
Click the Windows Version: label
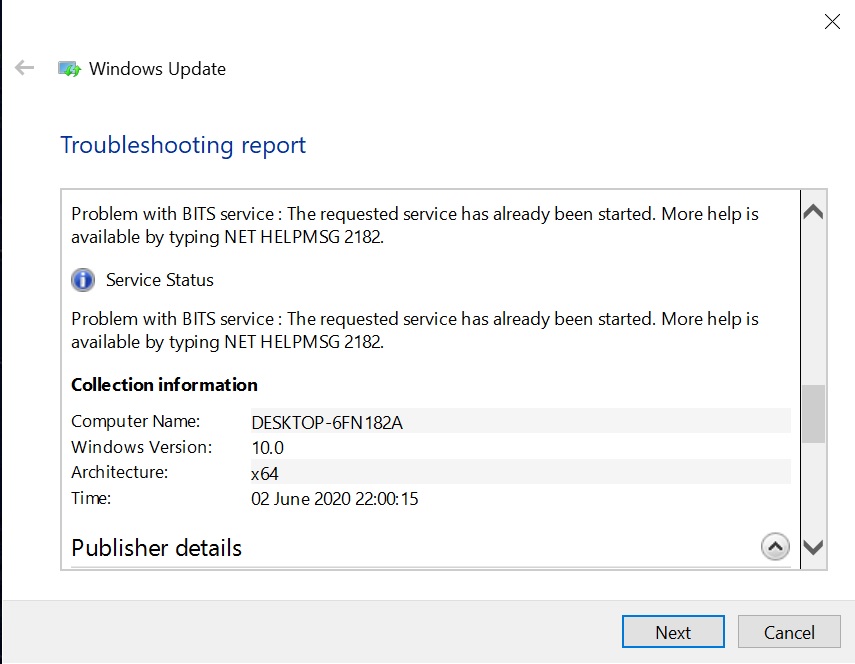[141, 446]
